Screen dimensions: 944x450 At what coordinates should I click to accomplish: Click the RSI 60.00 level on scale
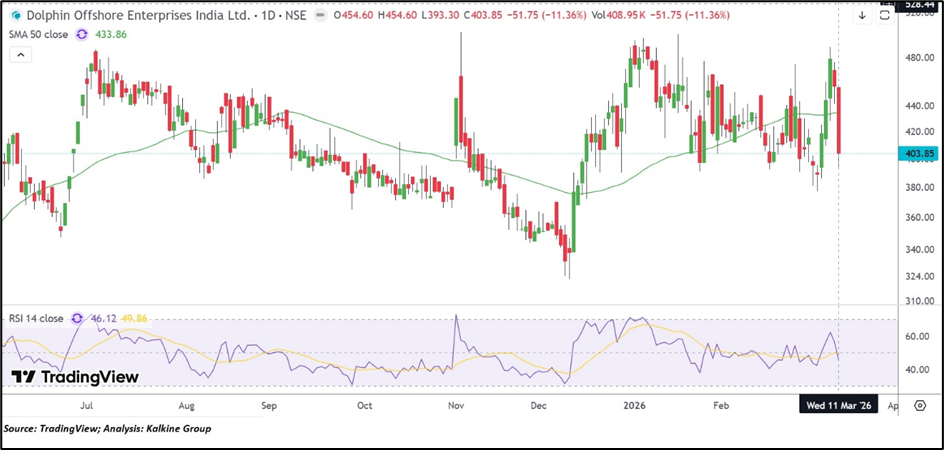918,337
